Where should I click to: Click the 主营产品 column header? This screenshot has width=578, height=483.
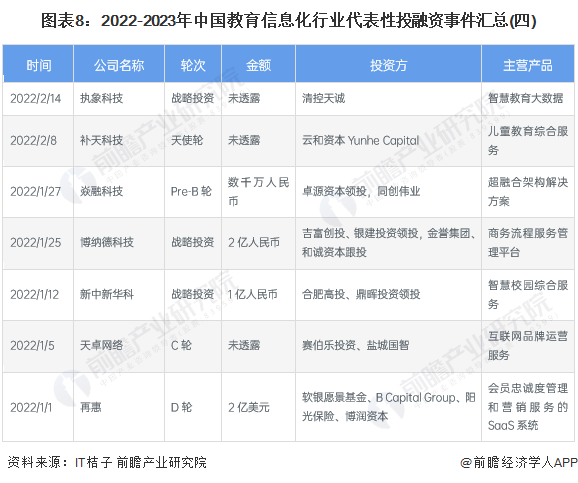click(x=528, y=65)
